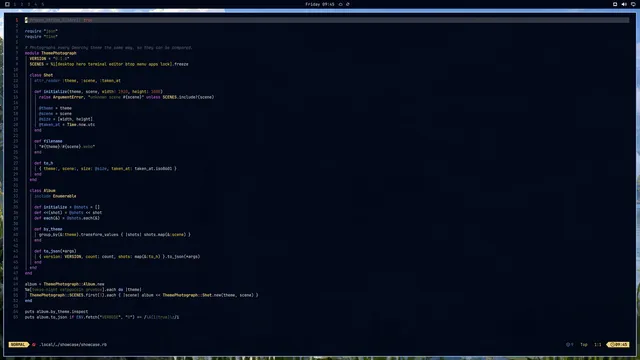Click the def to_json(*args) line

point(55,251)
